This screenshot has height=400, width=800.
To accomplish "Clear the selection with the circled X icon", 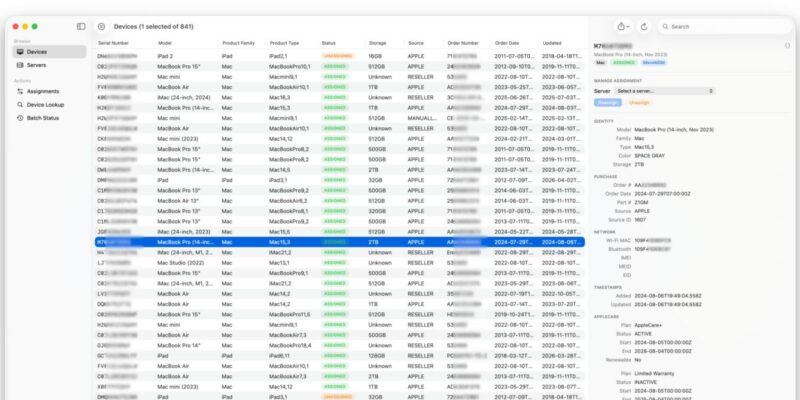I will click(102, 27).
